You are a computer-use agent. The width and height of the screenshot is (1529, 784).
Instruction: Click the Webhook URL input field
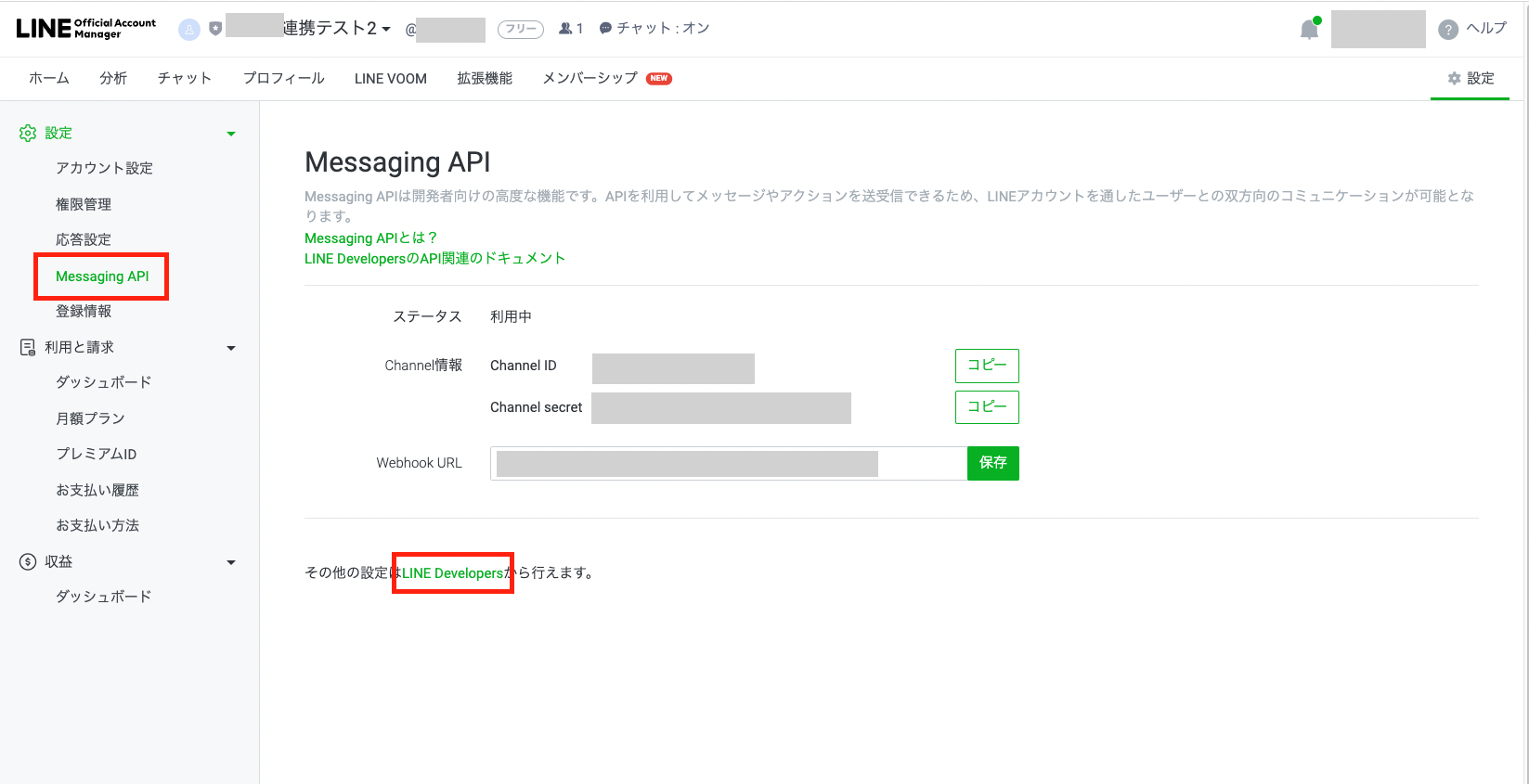(729, 463)
